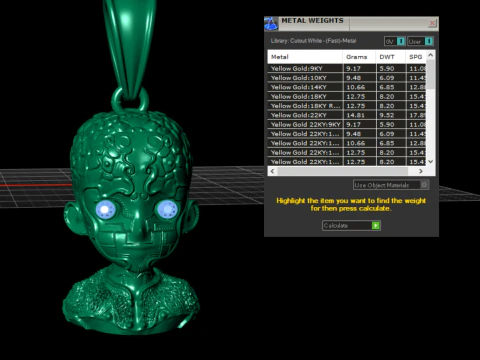
Task: Toggle the GV switch
Action: [395, 41]
